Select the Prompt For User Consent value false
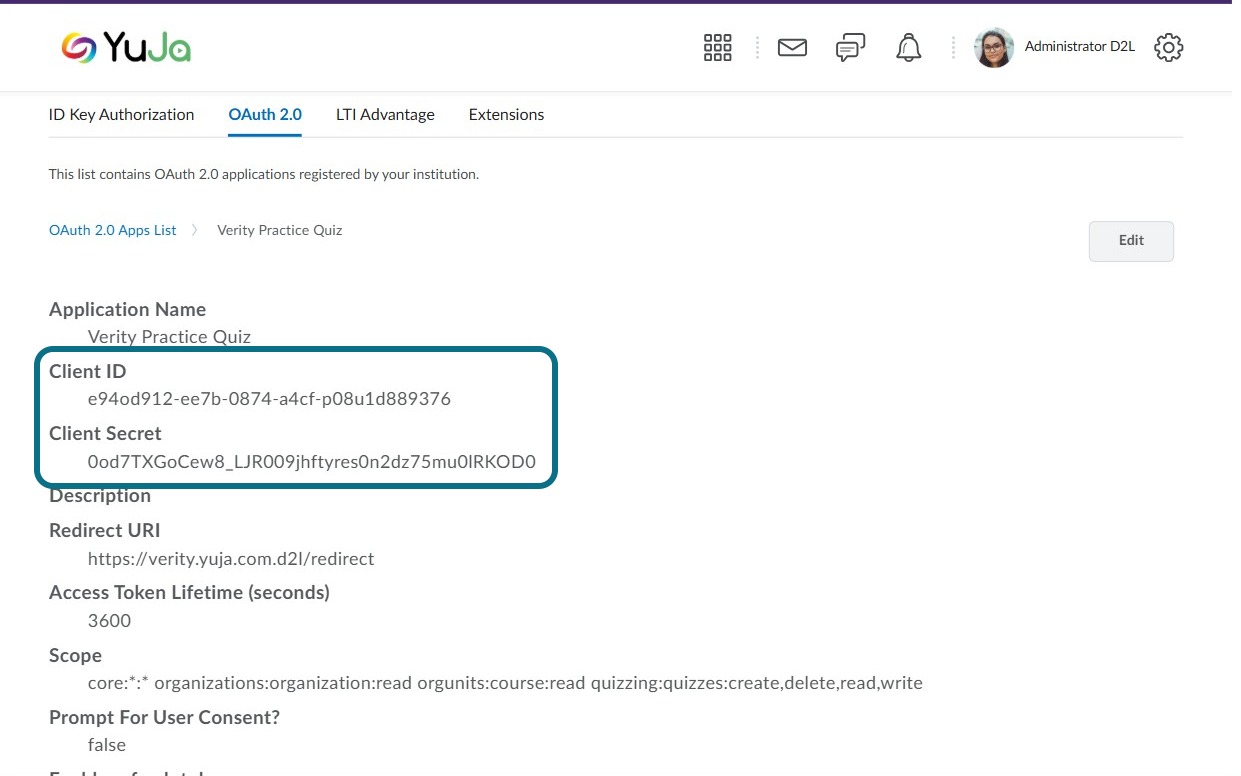Screen dimensions: 1241x776 (107, 745)
